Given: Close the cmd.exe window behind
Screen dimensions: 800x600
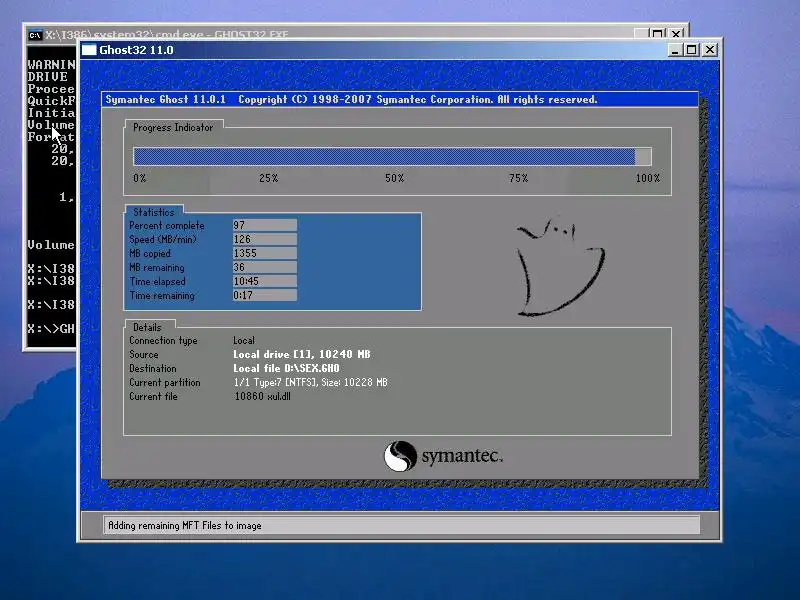Looking at the screenshot, I should (x=677, y=34).
